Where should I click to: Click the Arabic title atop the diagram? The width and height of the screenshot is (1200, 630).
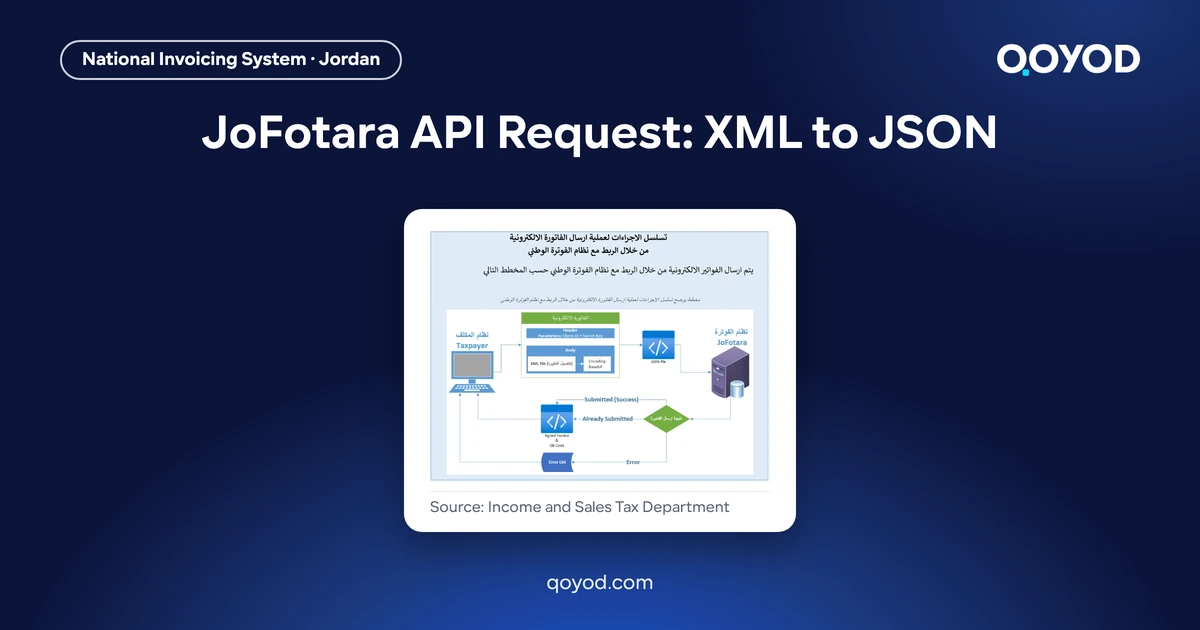tap(588, 244)
